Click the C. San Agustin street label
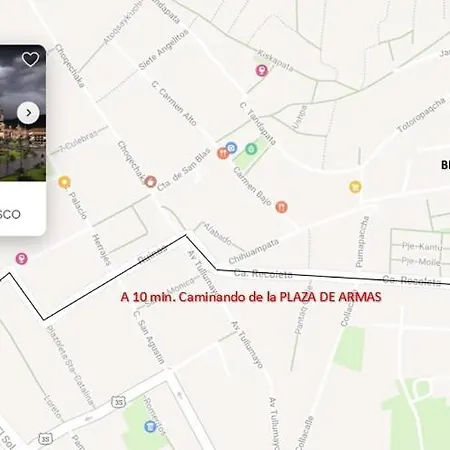Screen dimensions: 450x450 [x=149, y=337]
